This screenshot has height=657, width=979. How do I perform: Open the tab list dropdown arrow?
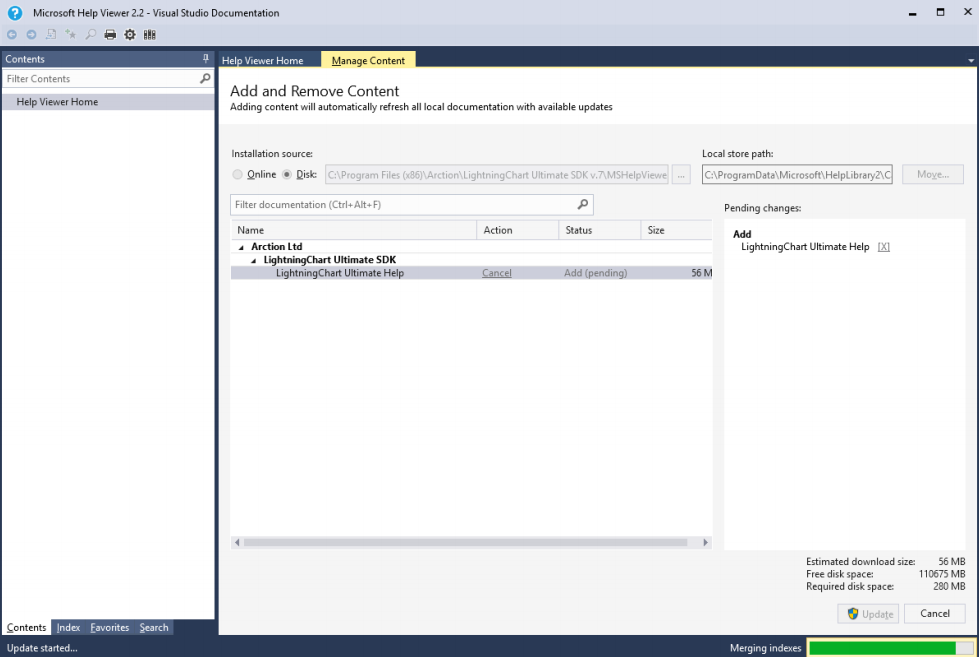click(x=969, y=60)
